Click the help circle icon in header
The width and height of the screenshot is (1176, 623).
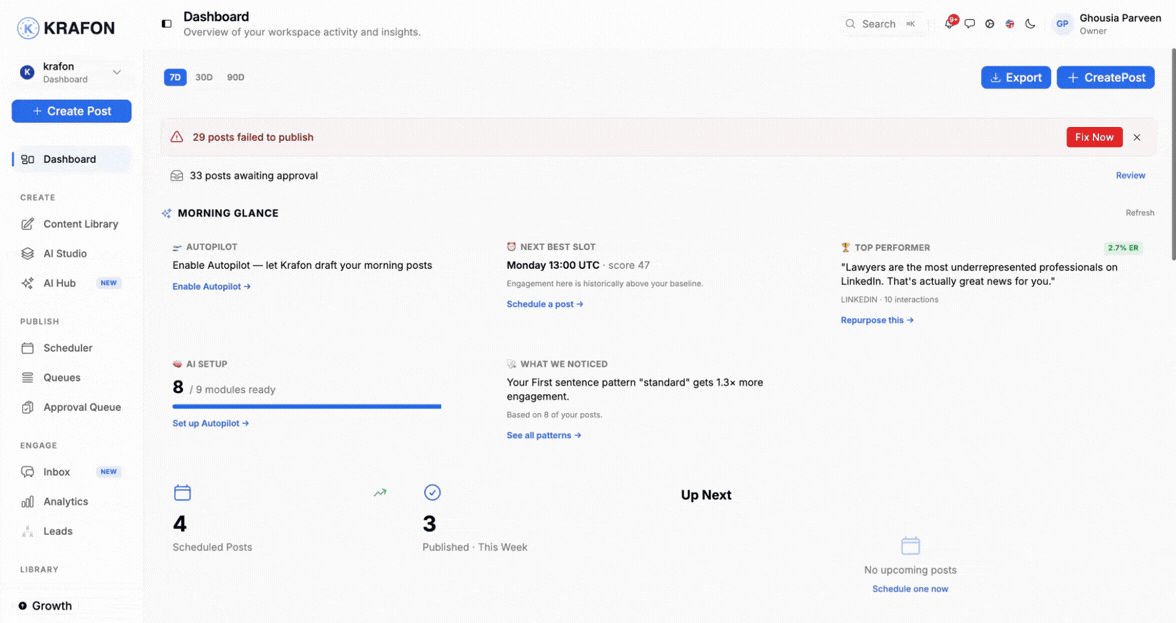(x=990, y=24)
